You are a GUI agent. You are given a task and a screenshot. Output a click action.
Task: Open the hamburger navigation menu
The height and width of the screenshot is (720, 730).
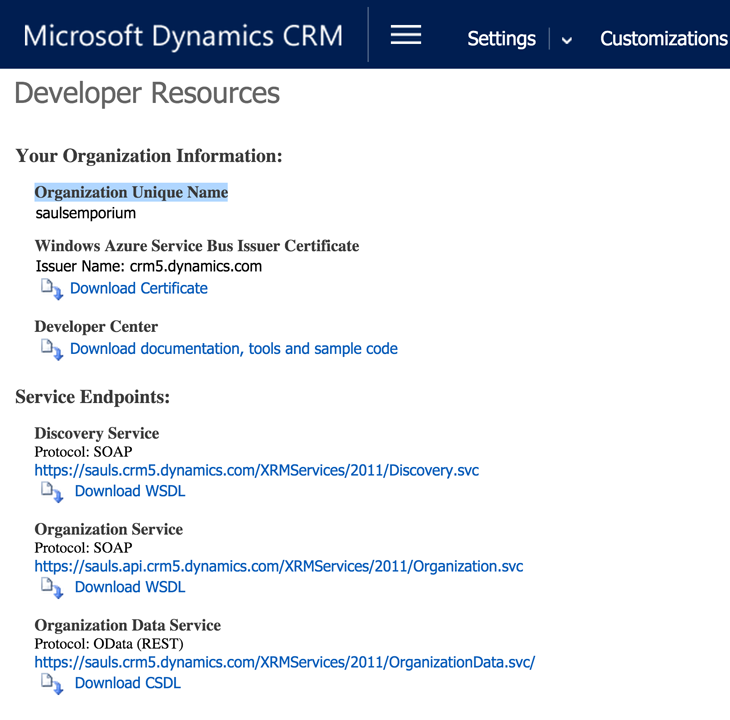(406, 35)
